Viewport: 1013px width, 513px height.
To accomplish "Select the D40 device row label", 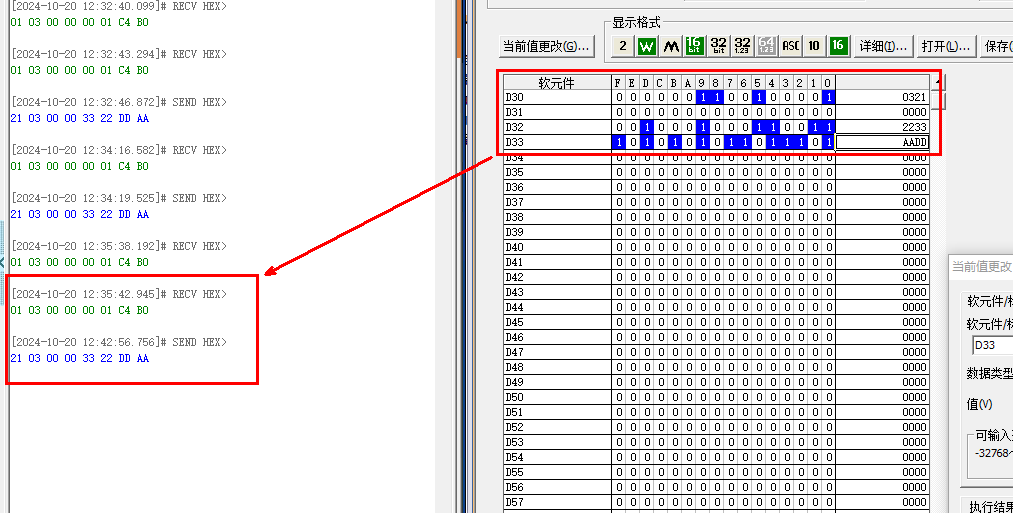I will pyautogui.click(x=556, y=248).
